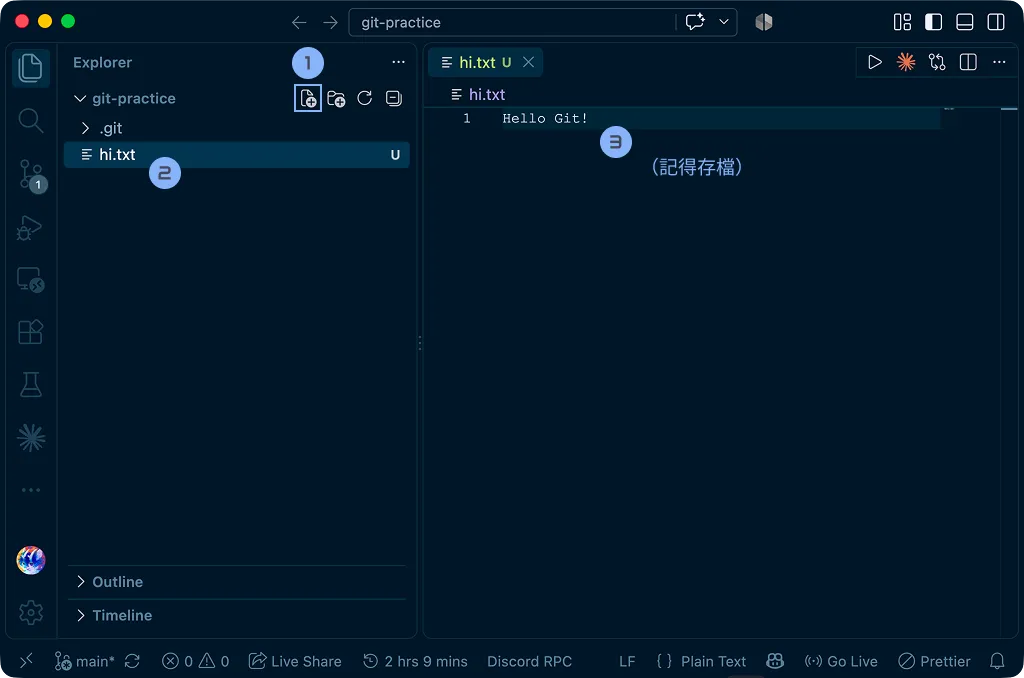Image resolution: width=1024 pixels, height=678 pixels.
Task: Toggle the secondary side bar visibility
Action: point(996,22)
